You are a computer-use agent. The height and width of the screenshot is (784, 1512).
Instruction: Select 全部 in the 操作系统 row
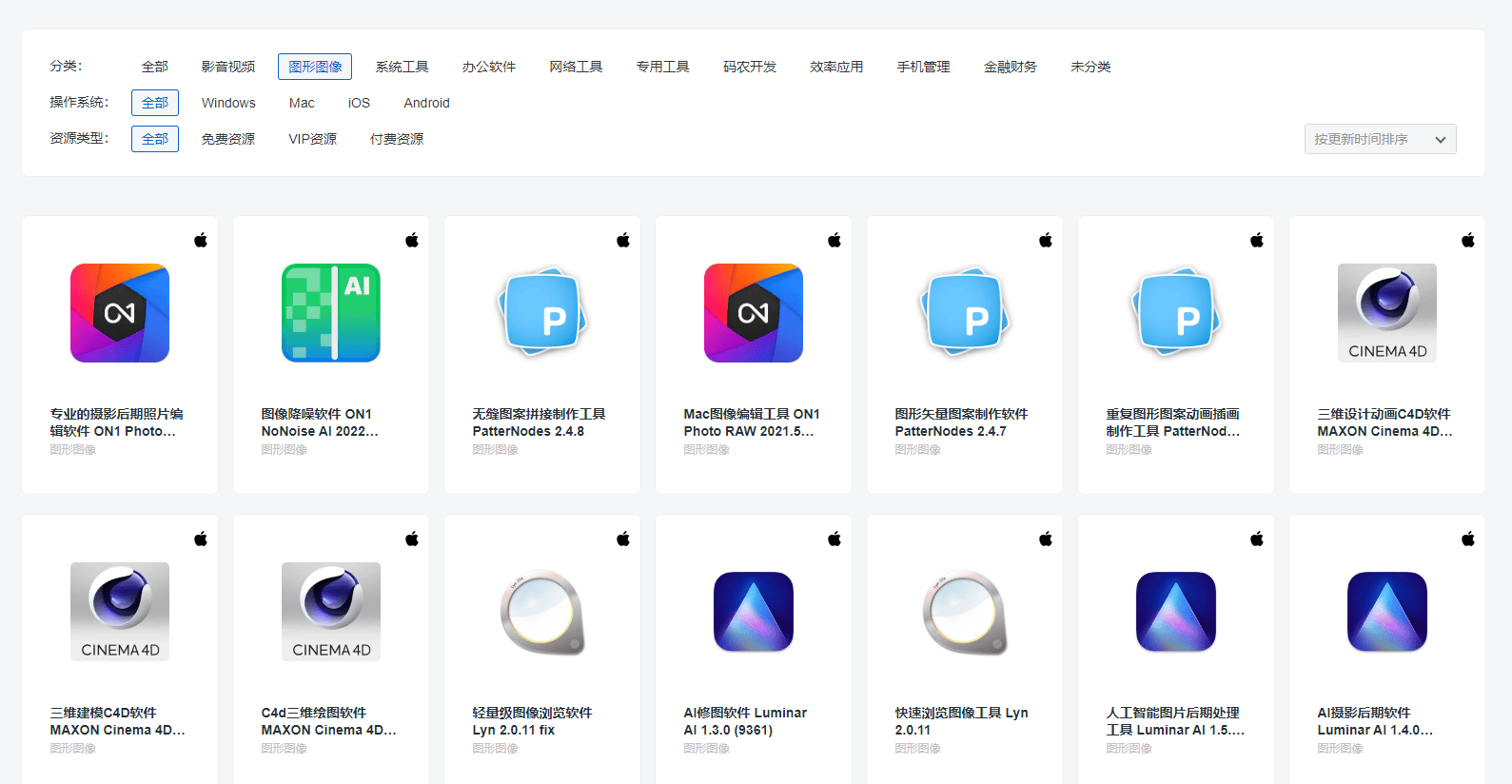click(x=155, y=103)
